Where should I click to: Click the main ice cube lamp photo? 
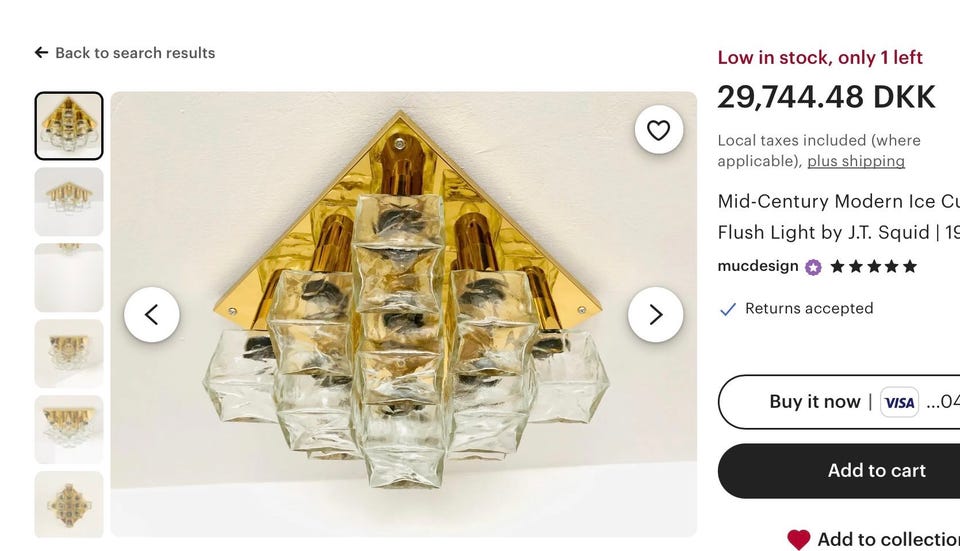[403, 400]
